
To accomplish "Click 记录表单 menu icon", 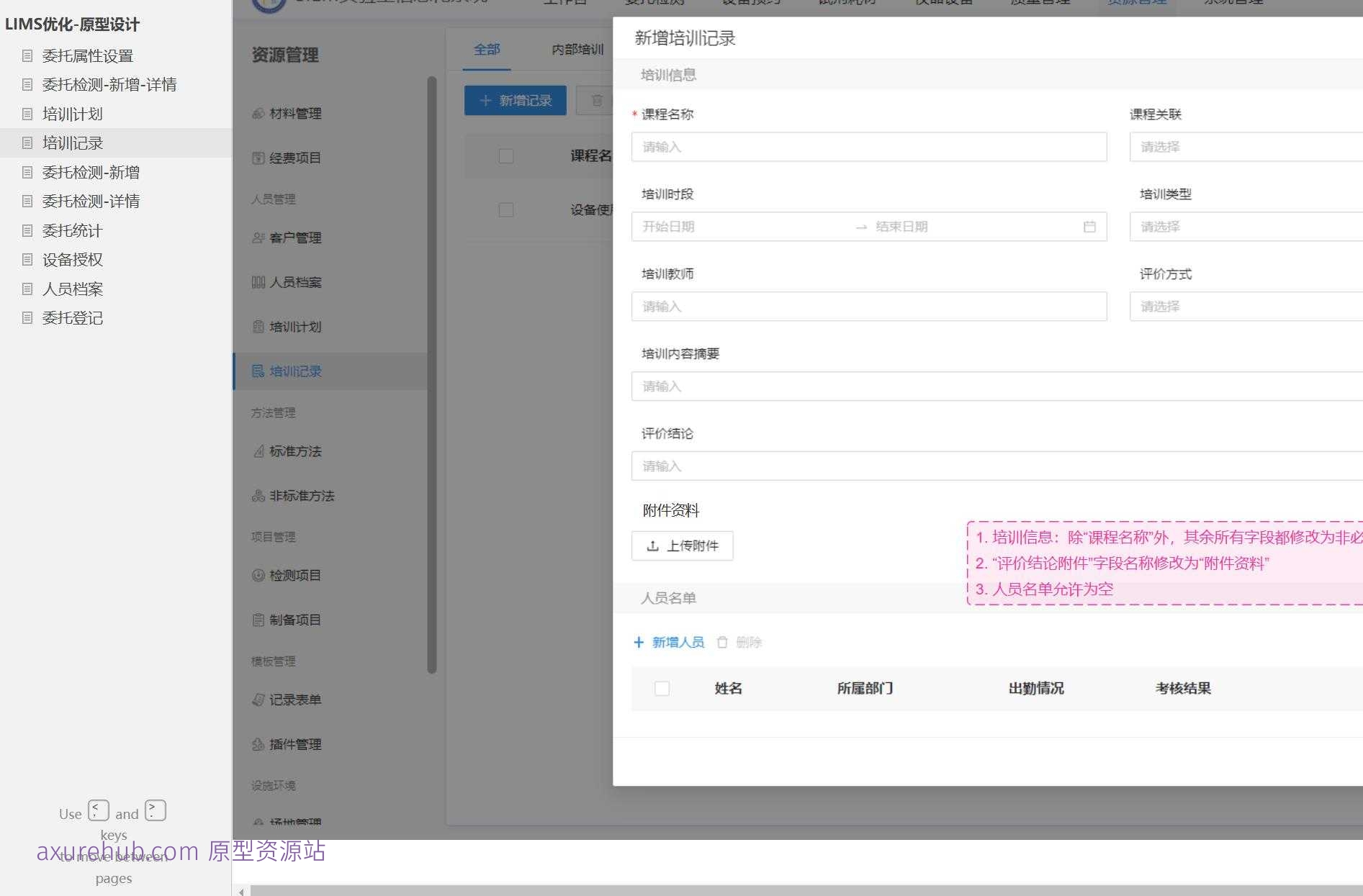I will (x=258, y=700).
